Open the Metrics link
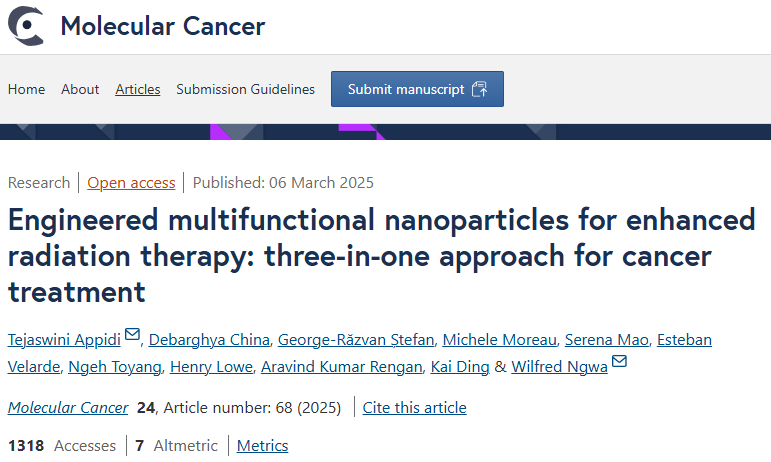The height and width of the screenshot is (462, 771). (x=263, y=445)
